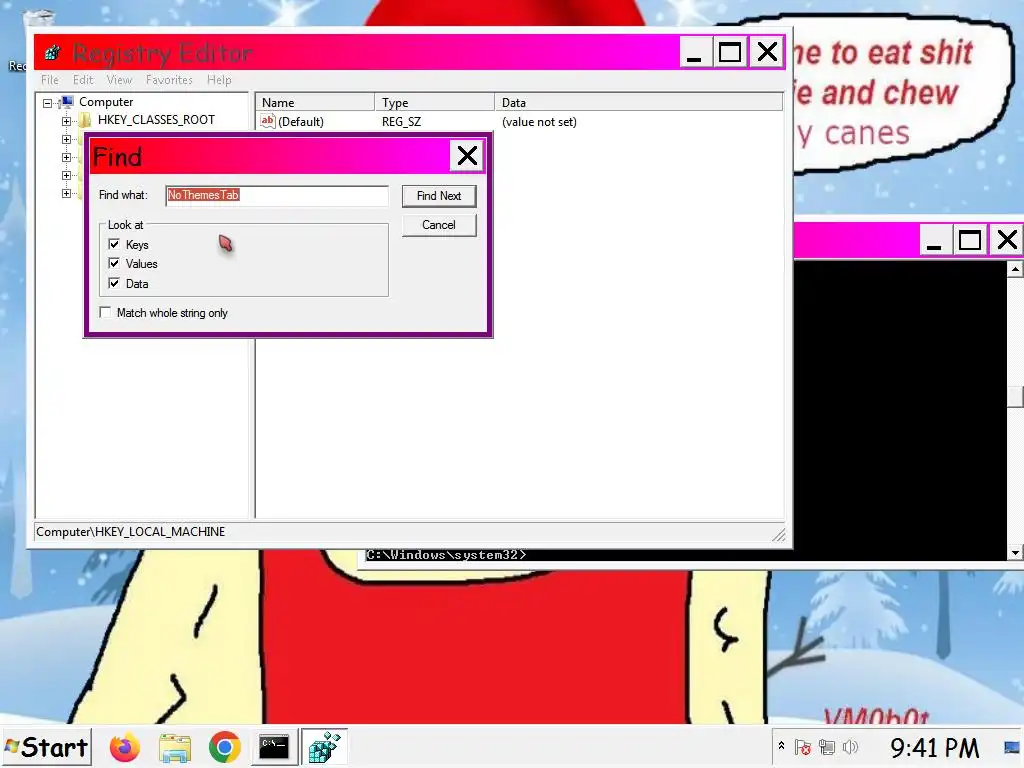The height and width of the screenshot is (768, 1024).
Task: Open the Edit menu
Action: [83, 80]
